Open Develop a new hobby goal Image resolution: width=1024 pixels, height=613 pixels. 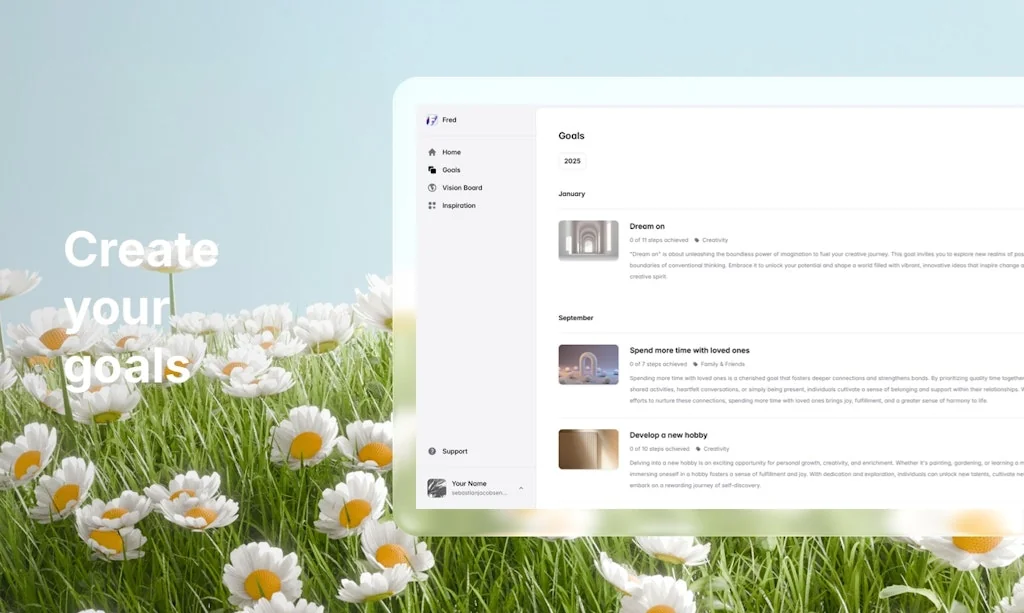click(668, 435)
